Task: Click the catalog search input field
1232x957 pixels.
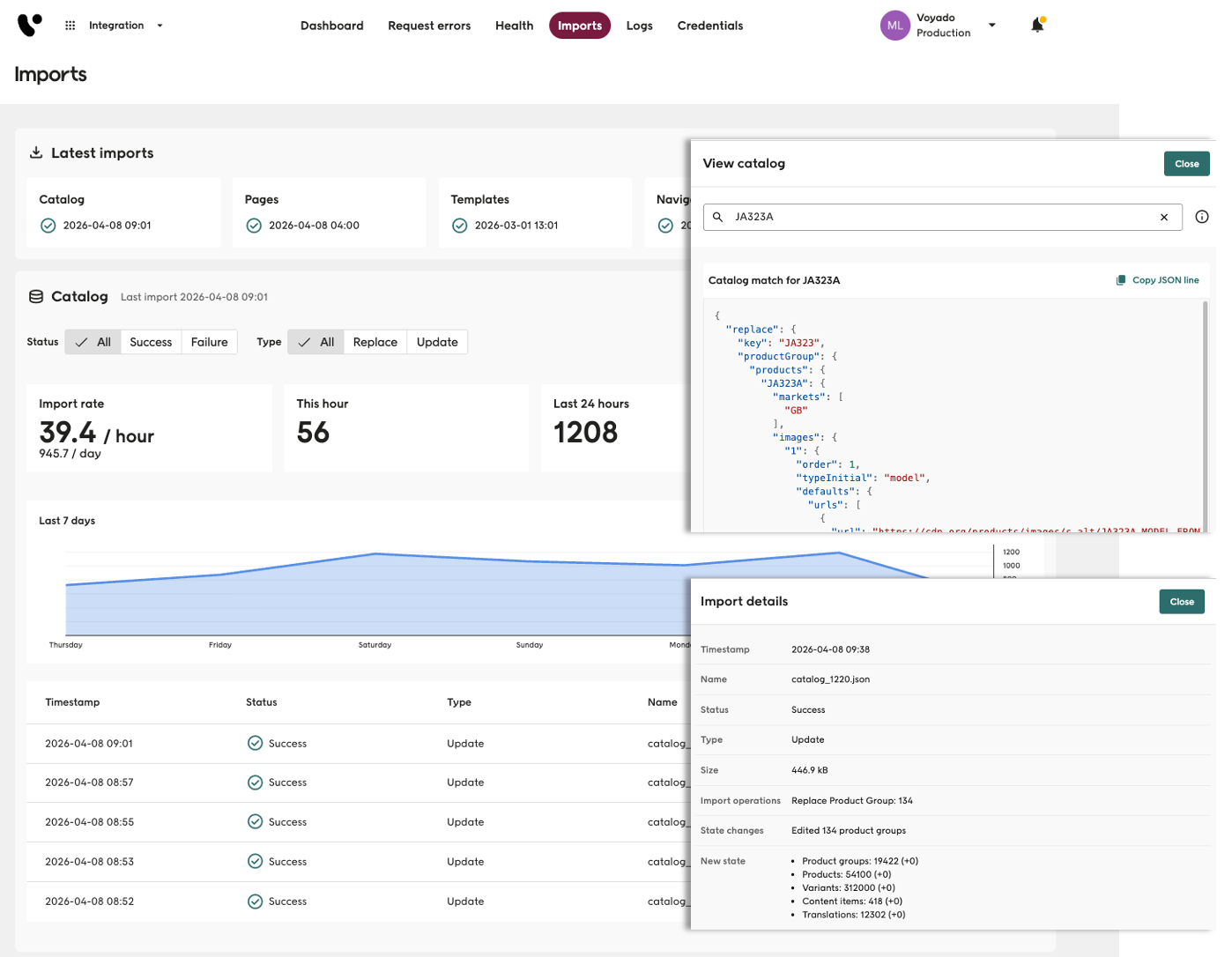Action: (x=934, y=217)
